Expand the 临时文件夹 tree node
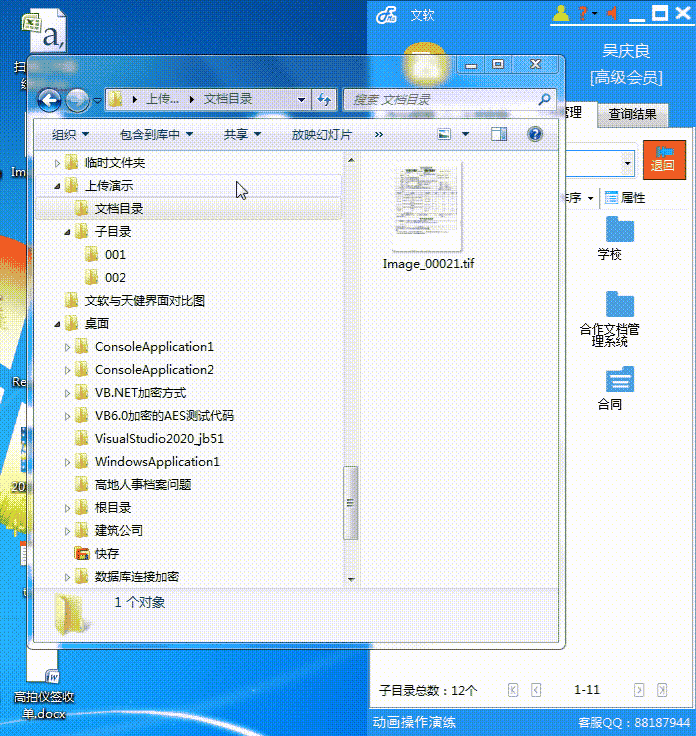Screen dimensions: 696x736 click(57, 163)
